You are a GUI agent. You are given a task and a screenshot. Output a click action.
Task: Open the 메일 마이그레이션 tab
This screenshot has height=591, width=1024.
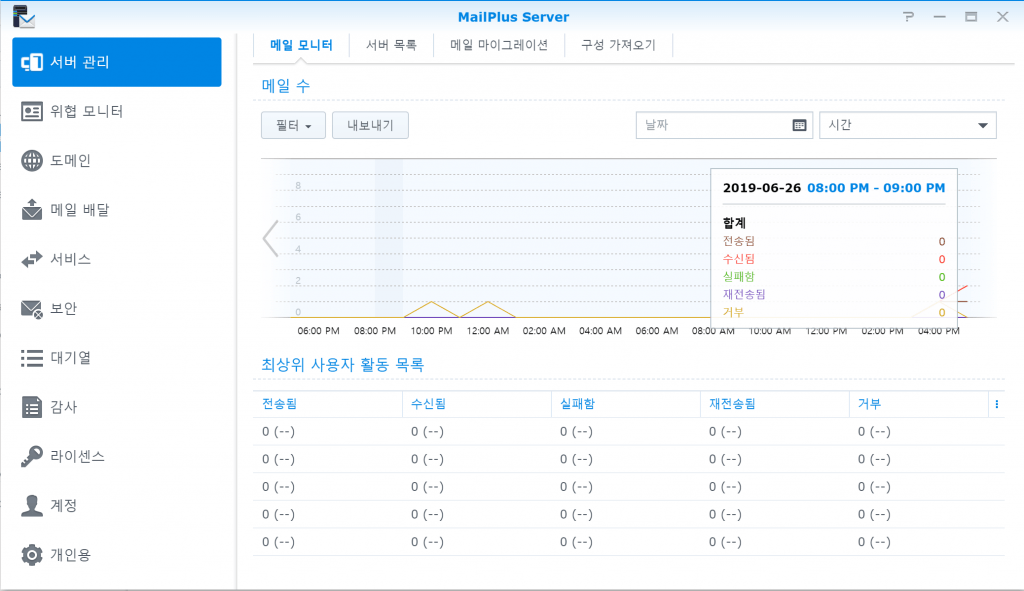[x=499, y=45]
